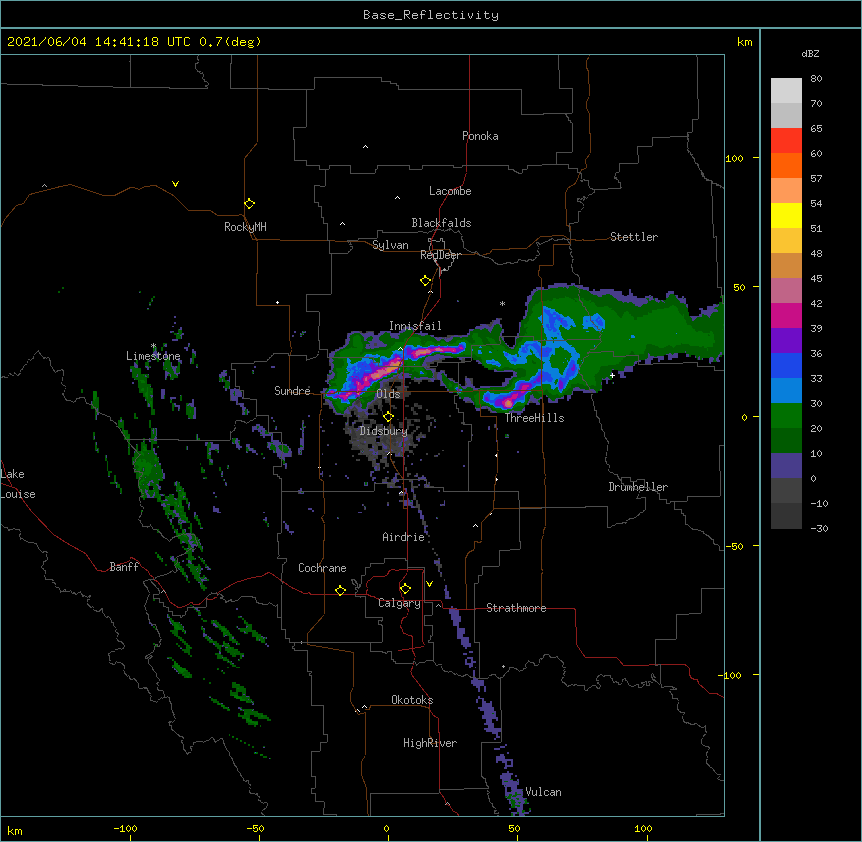Click the Okotoks label
Screen dimensions: 862x842
point(412,700)
